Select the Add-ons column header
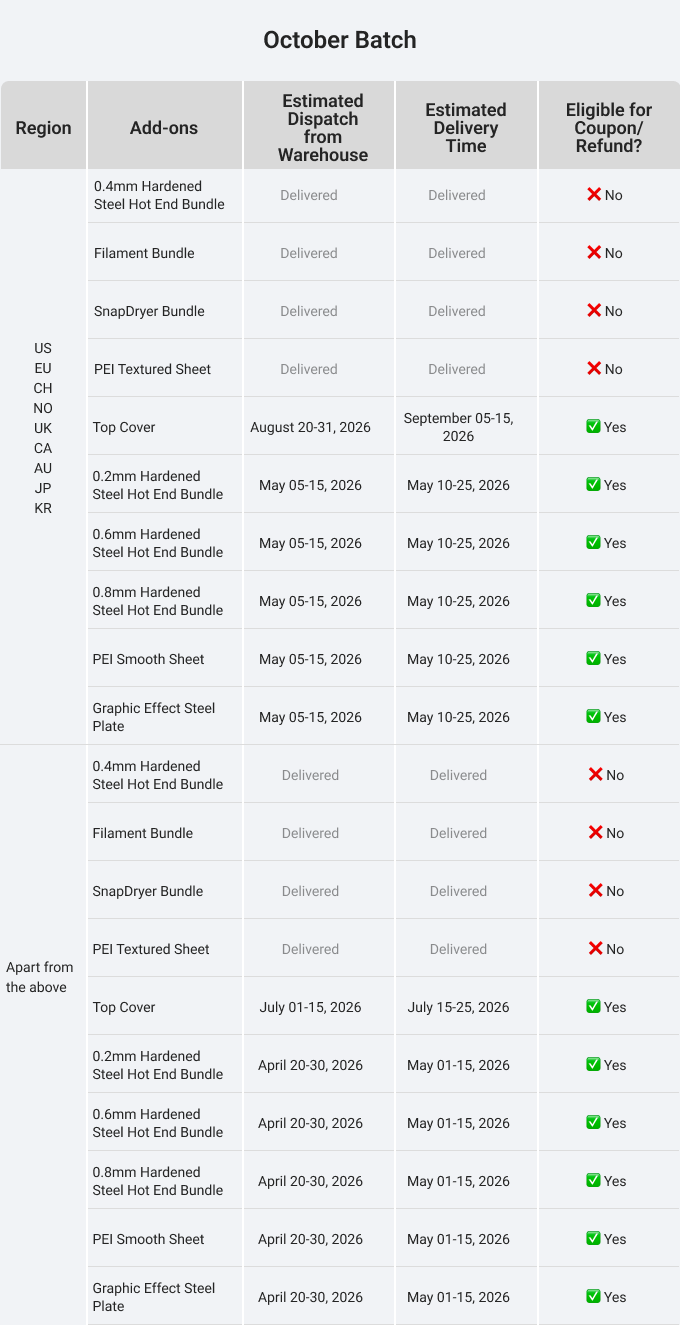Screen dimensions: 680x1325 click(164, 125)
